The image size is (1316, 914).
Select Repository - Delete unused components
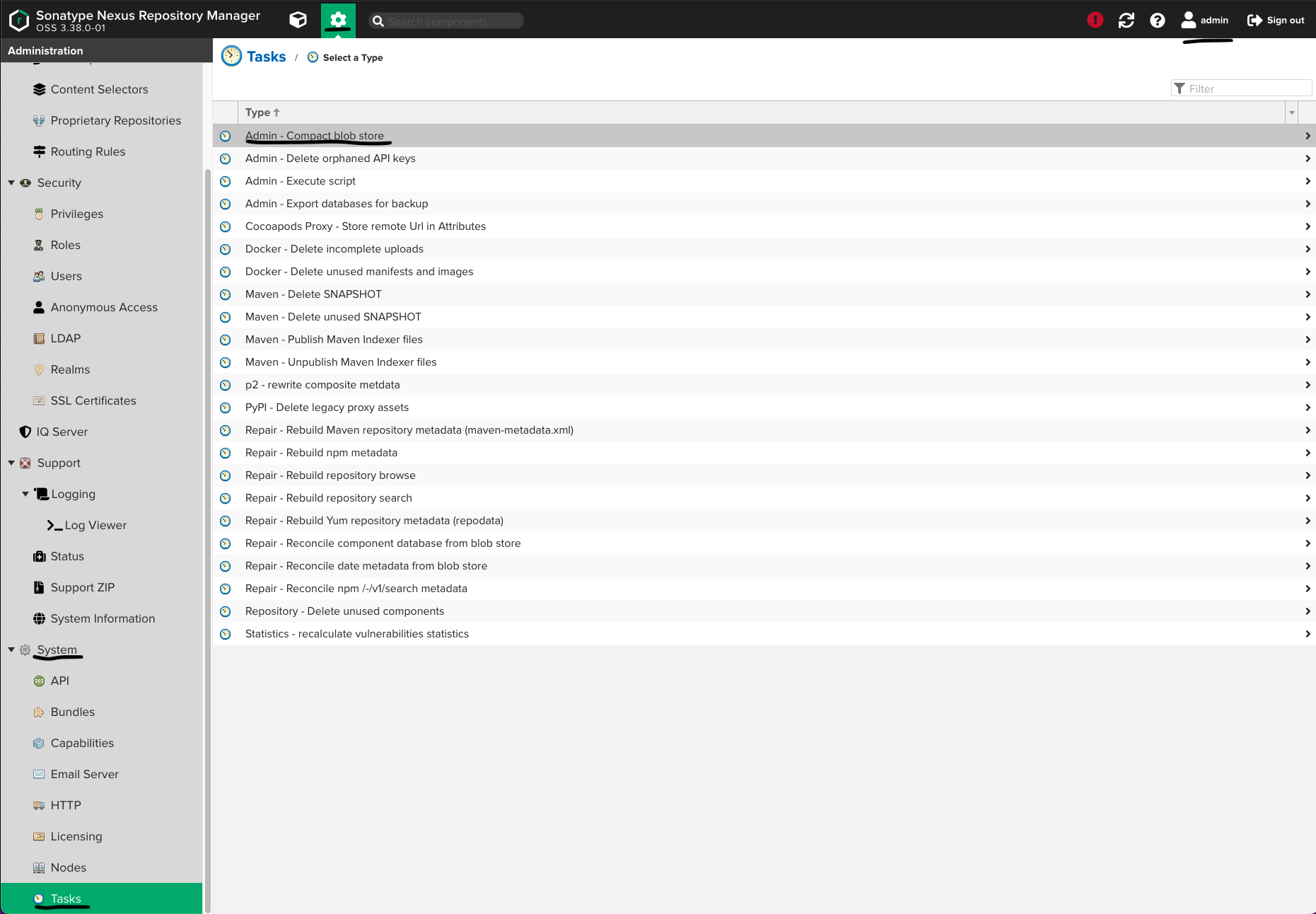(x=764, y=611)
